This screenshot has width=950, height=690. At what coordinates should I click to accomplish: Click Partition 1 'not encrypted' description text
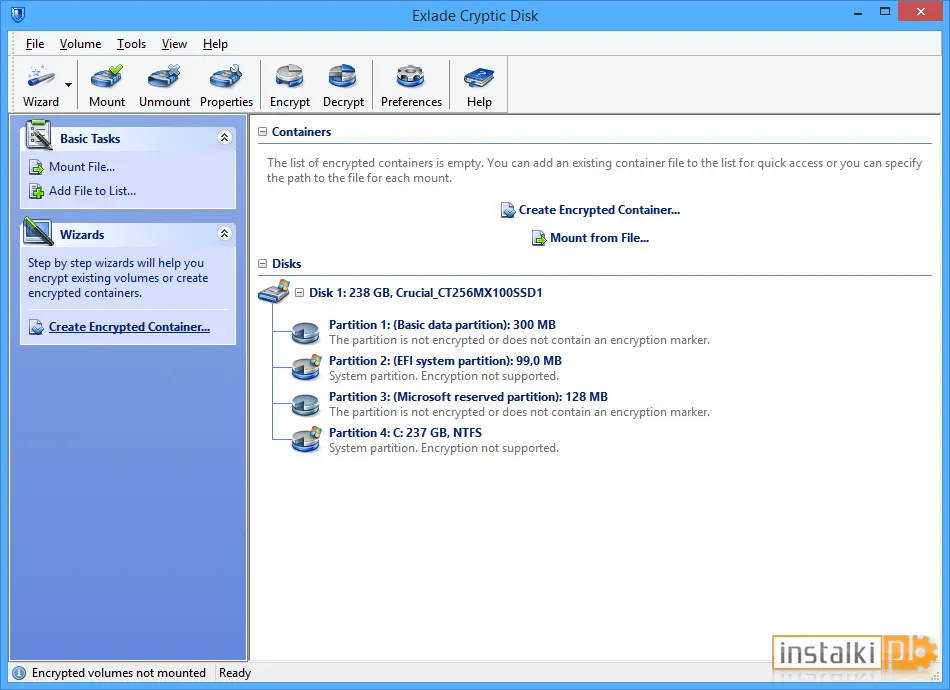pyautogui.click(x=519, y=340)
